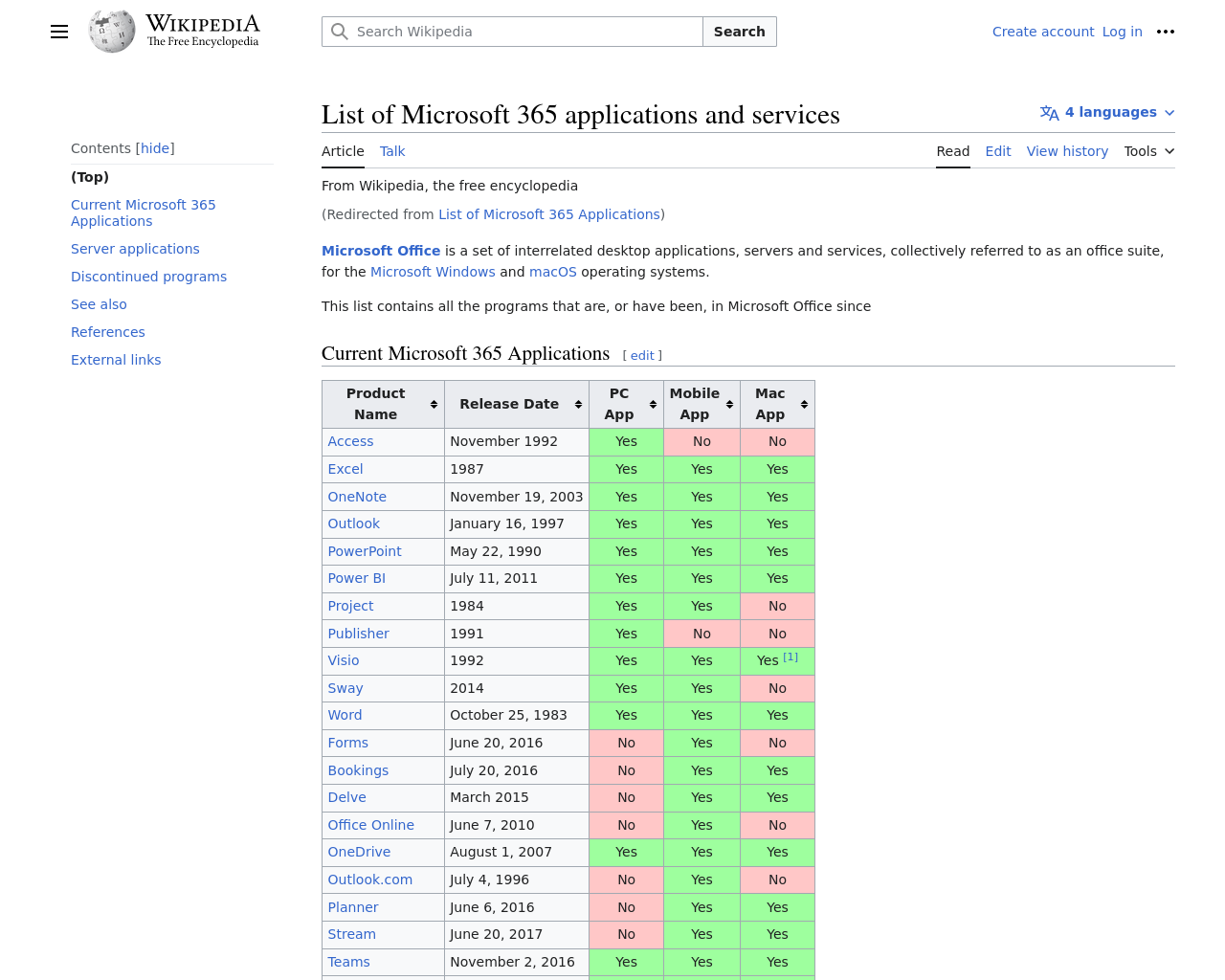The image size is (1225, 980).
Task: Open the Teams product link
Action: [x=348, y=962]
